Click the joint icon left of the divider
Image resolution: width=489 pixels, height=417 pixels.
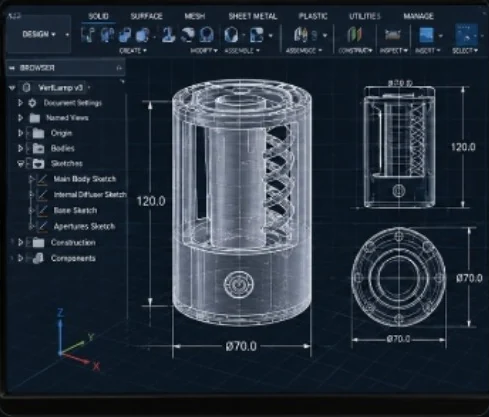coord(257,35)
